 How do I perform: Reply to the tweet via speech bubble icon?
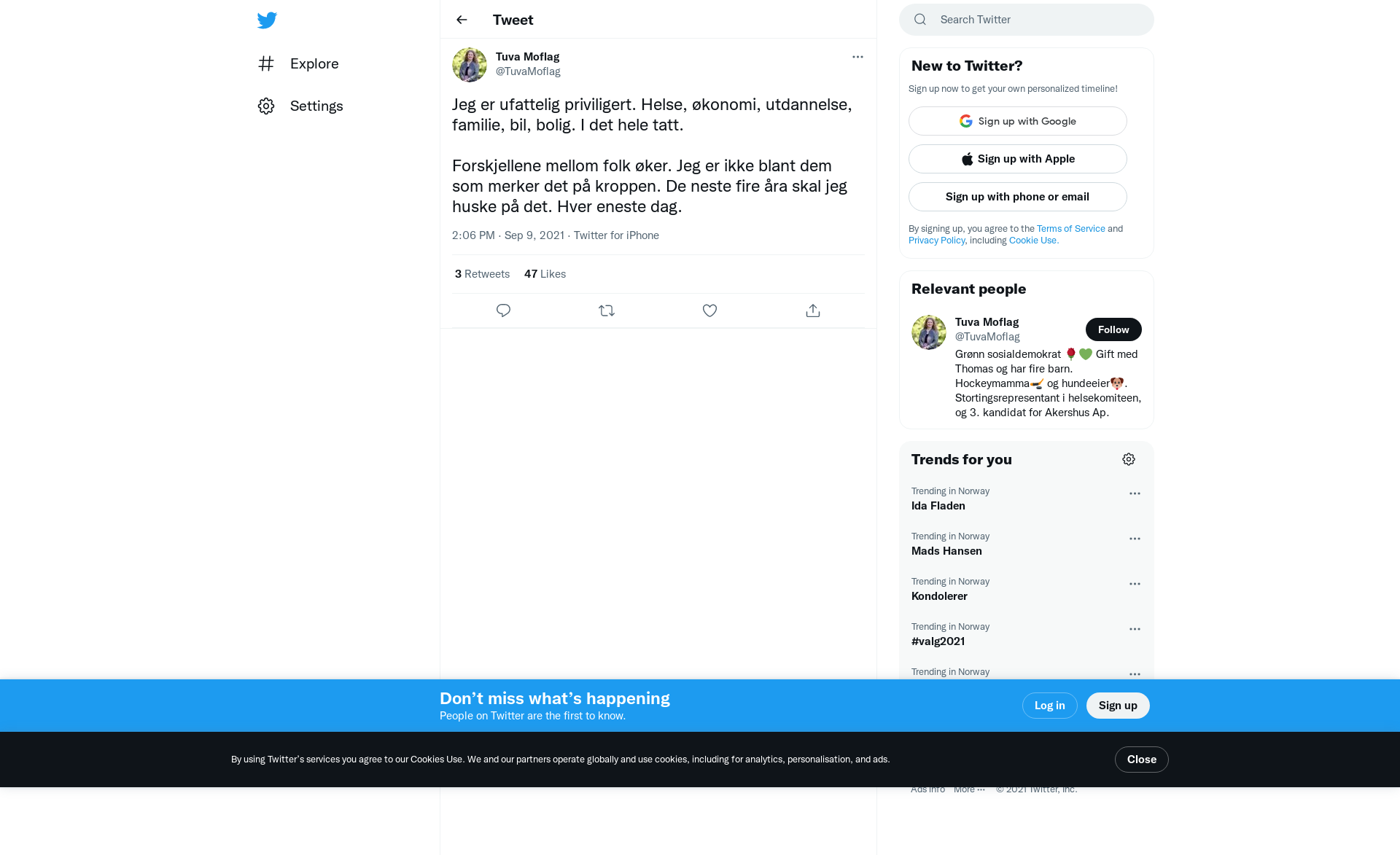tap(503, 311)
